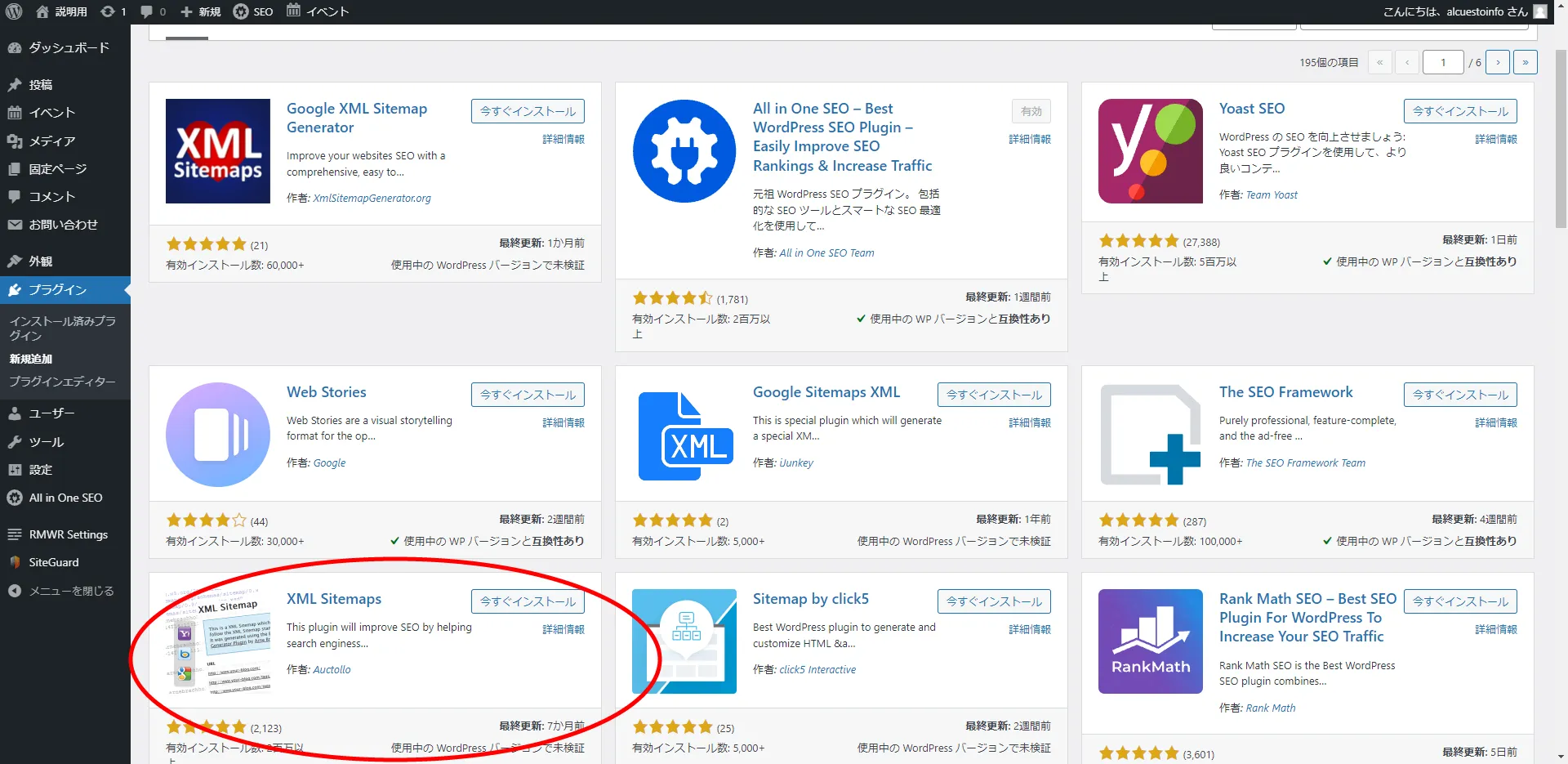Click the XML Sitemaps logo thumbnail of Google XML Sitemap Generator
The width and height of the screenshot is (1568, 764).
click(x=218, y=151)
